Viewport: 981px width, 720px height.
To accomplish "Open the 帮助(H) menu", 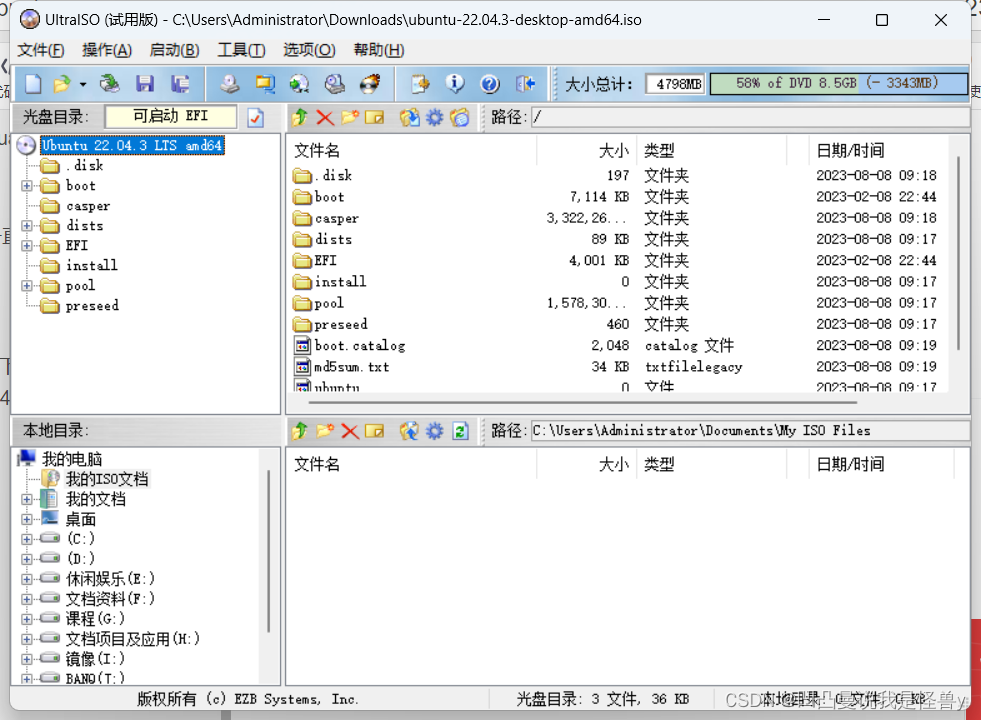I will [379, 50].
